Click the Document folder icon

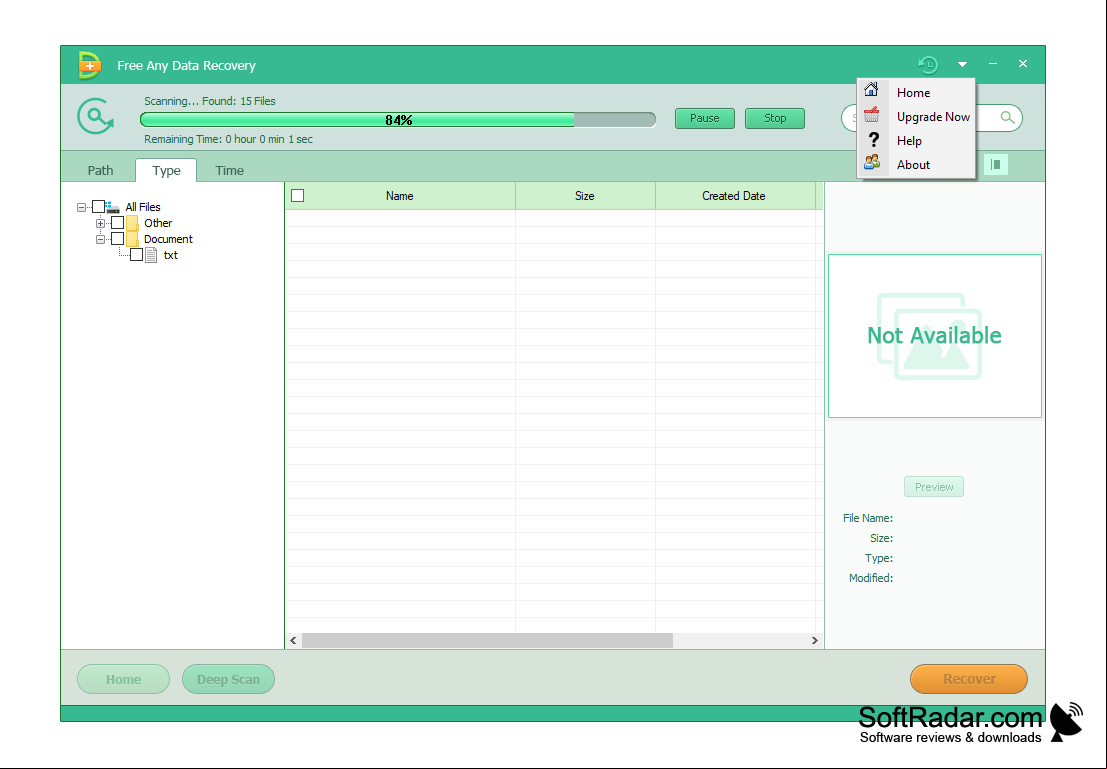(x=132, y=239)
